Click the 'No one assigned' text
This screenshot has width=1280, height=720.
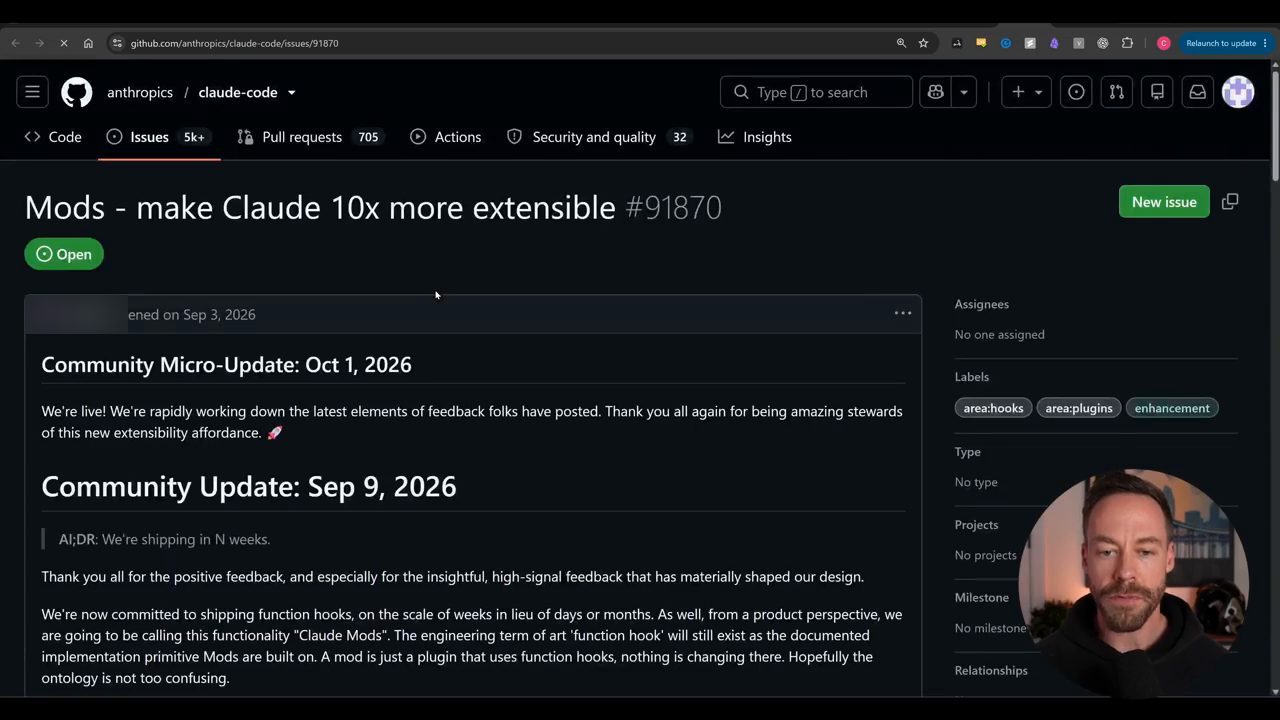999,334
